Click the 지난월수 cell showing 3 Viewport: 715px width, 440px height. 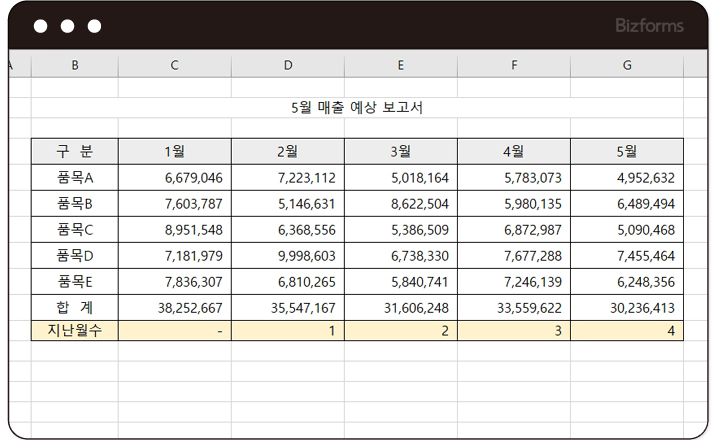514,331
